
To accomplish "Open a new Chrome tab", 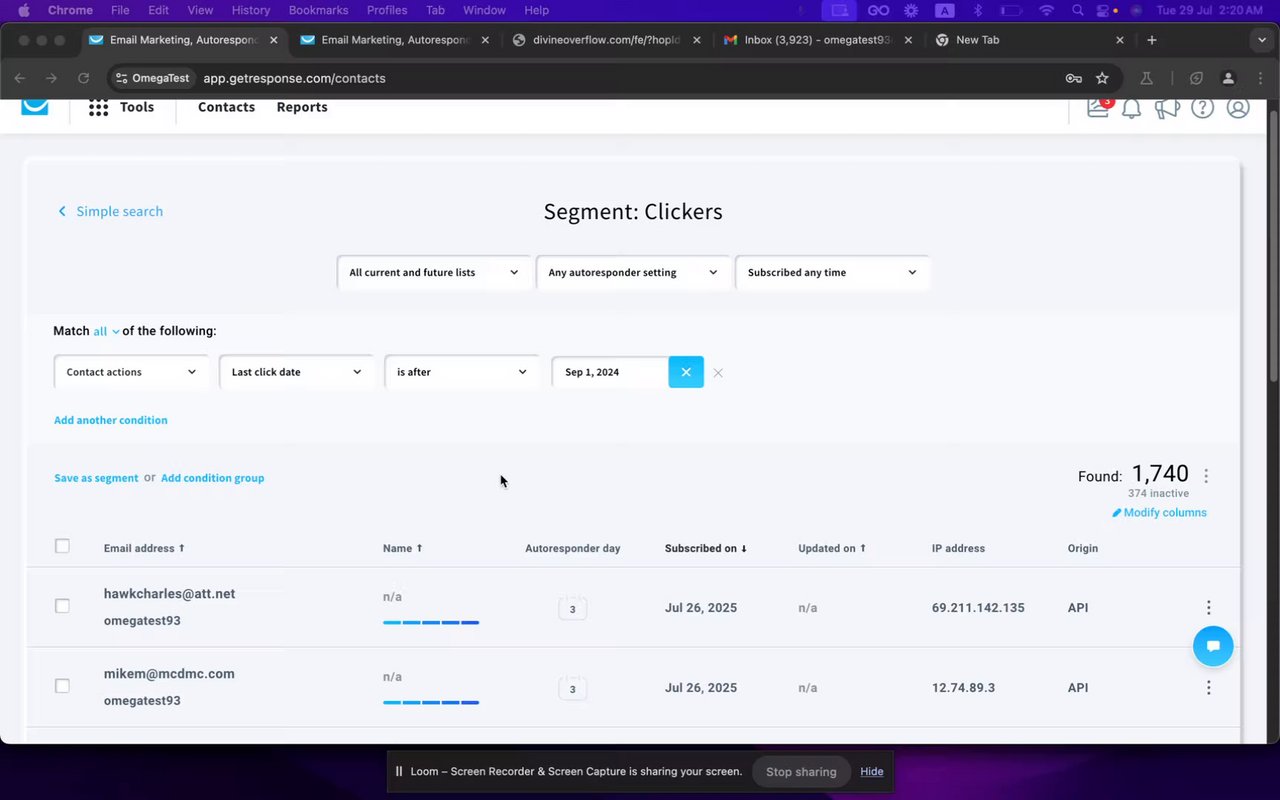I will (1152, 40).
